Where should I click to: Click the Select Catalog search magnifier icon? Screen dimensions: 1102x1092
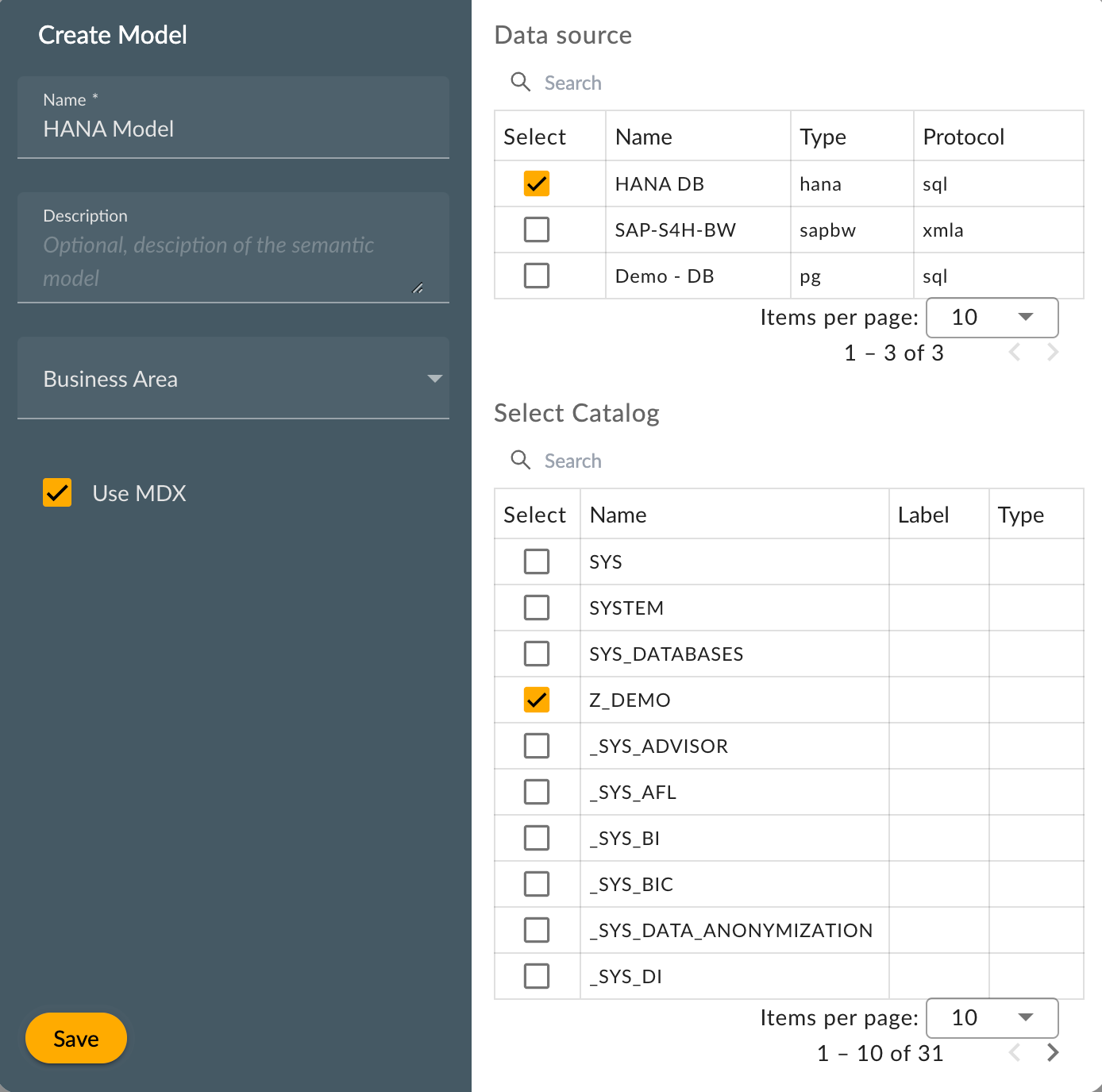[x=521, y=461]
